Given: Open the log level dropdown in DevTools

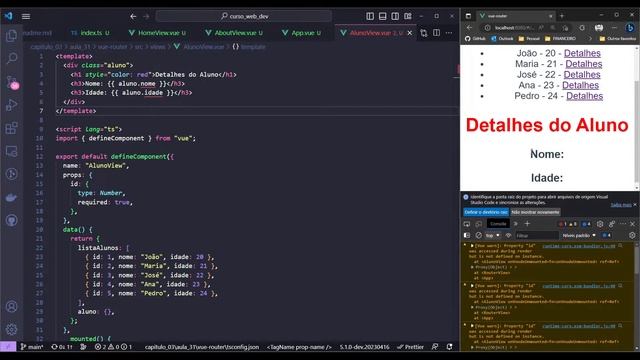Looking at the screenshot, I should [x=579, y=236].
